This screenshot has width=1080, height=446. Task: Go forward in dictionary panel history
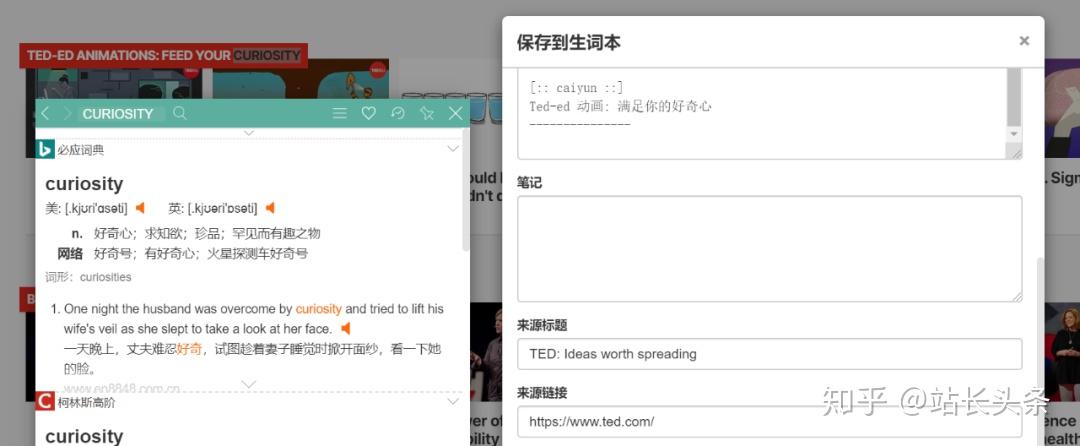point(67,114)
